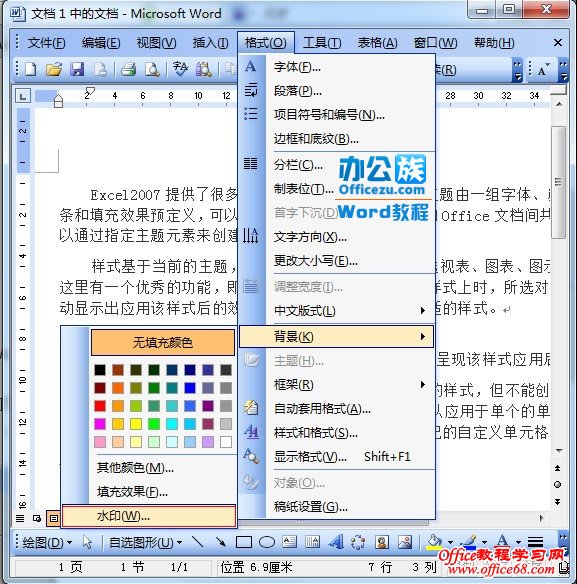Click the Permission document icon
This screenshot has width=577, height=584.
[101, 69]
